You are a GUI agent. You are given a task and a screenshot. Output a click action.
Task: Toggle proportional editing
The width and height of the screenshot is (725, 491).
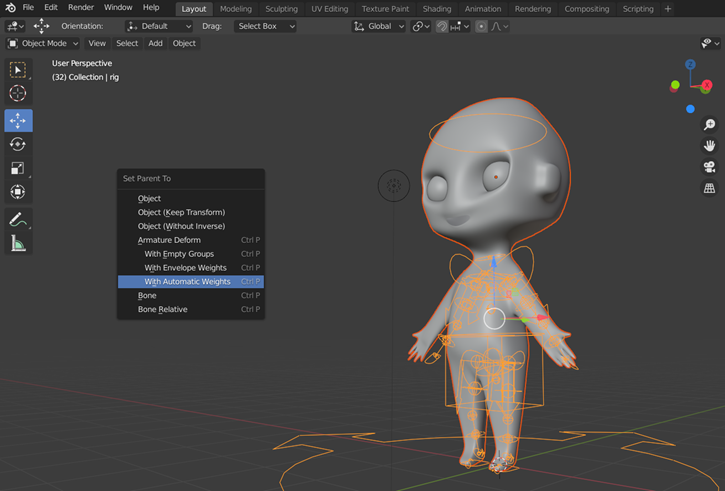[481, 26]
